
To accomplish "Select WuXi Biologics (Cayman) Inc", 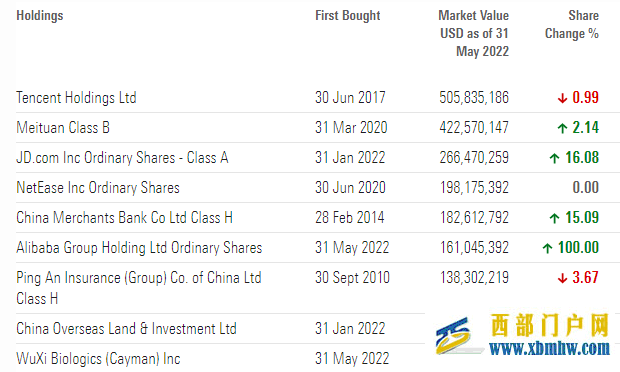I will pos(98,359).
